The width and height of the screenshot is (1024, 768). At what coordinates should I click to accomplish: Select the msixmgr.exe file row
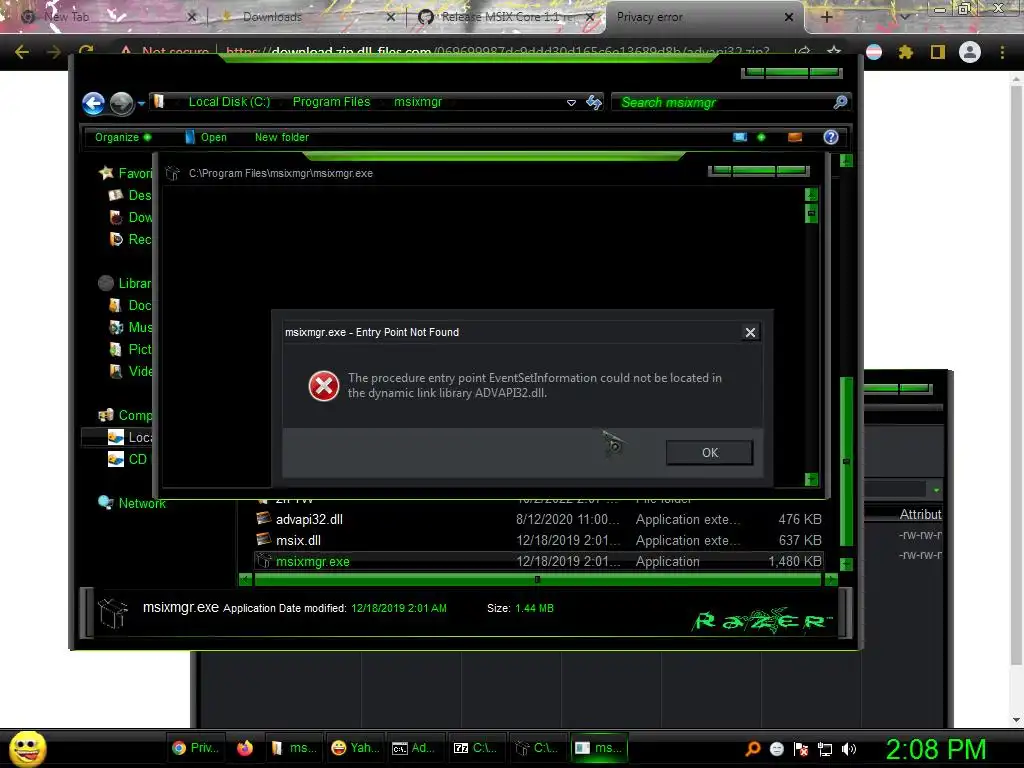coord(538,561)
